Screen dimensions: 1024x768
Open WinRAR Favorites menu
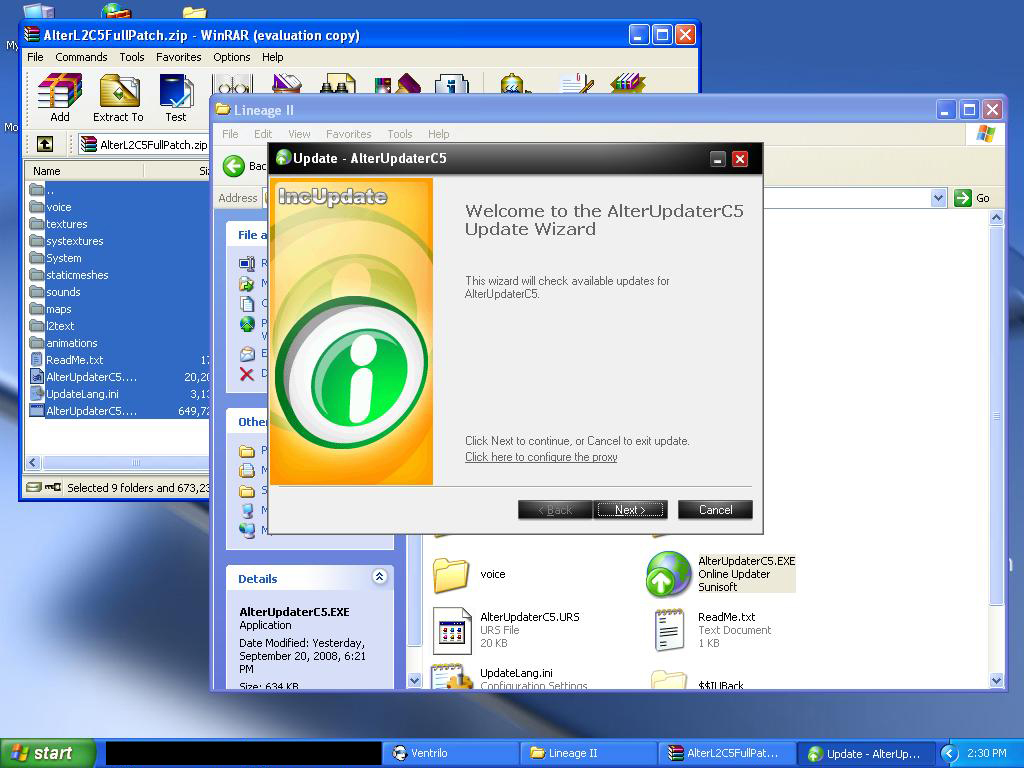(178, 57)
